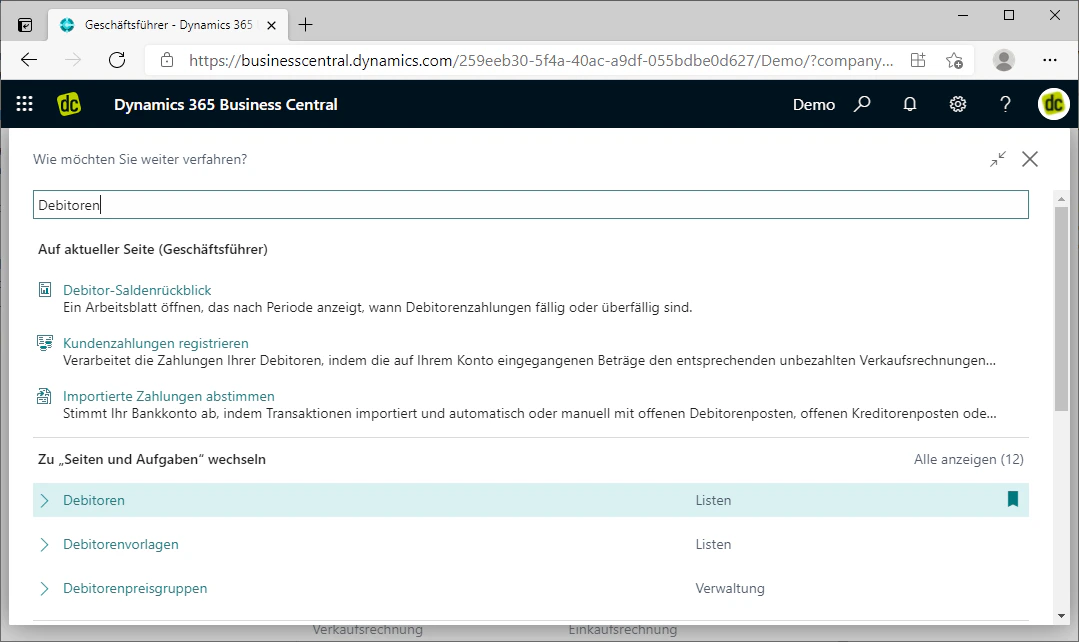Open the settings gear menu
This screenshot has height=642, width=1079.
(958, 104)
